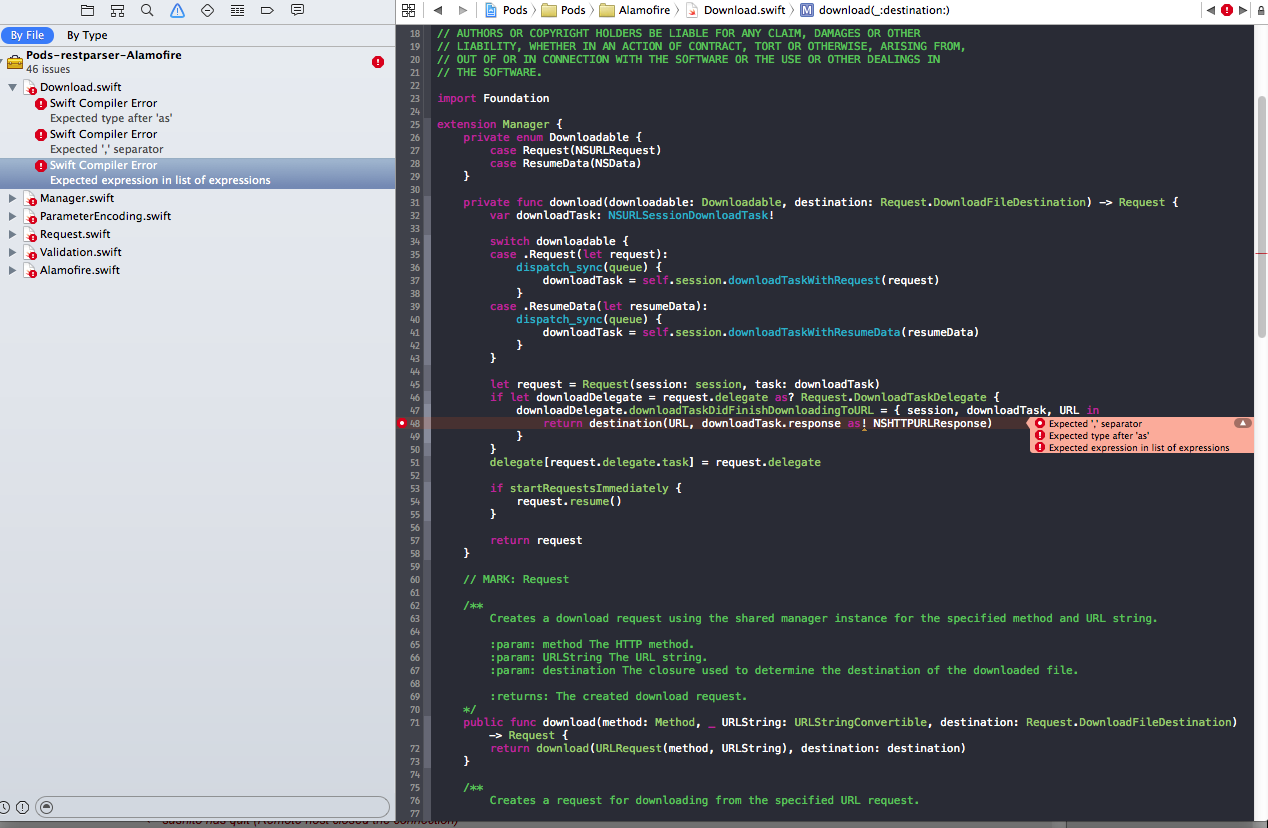The image size is (1268, 828).
Task: Open the Breakpoint navigator tag icon
Action: coord(267,10)
